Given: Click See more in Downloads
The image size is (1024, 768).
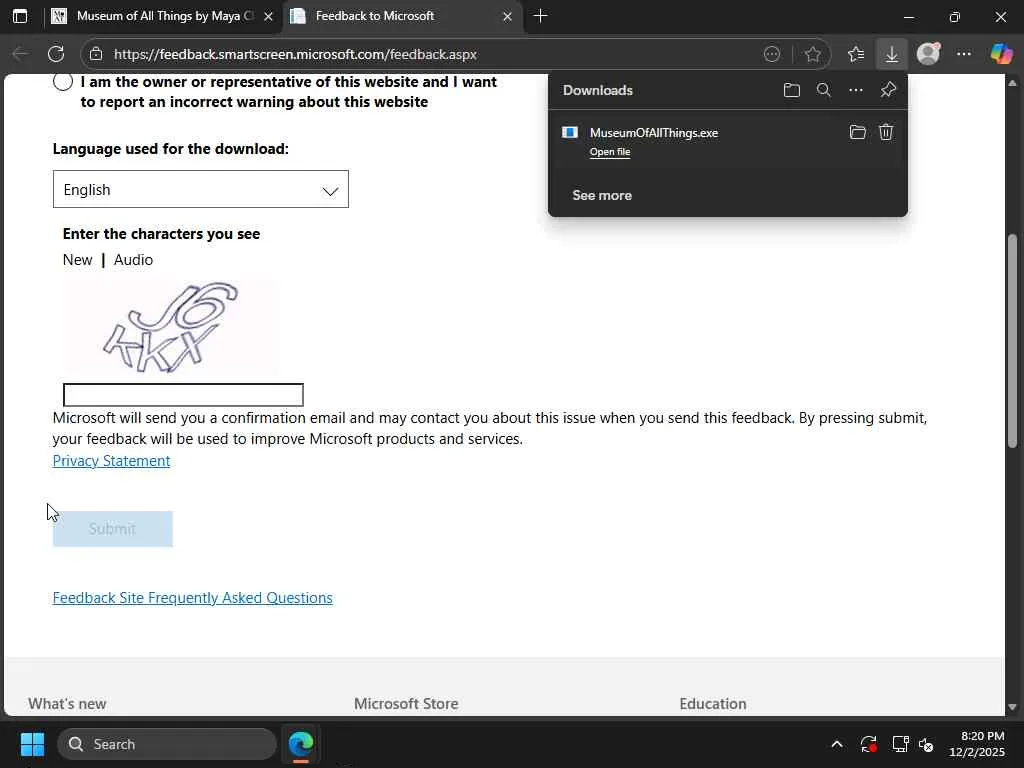Looking at the screenshot, I should 602,195.
